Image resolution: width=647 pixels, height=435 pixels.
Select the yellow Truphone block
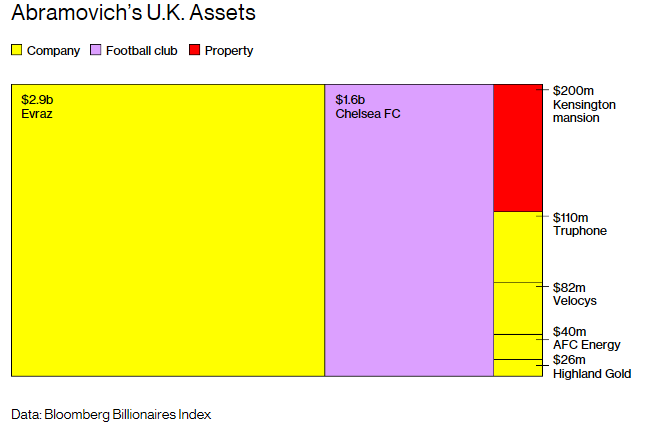point(517,247)
